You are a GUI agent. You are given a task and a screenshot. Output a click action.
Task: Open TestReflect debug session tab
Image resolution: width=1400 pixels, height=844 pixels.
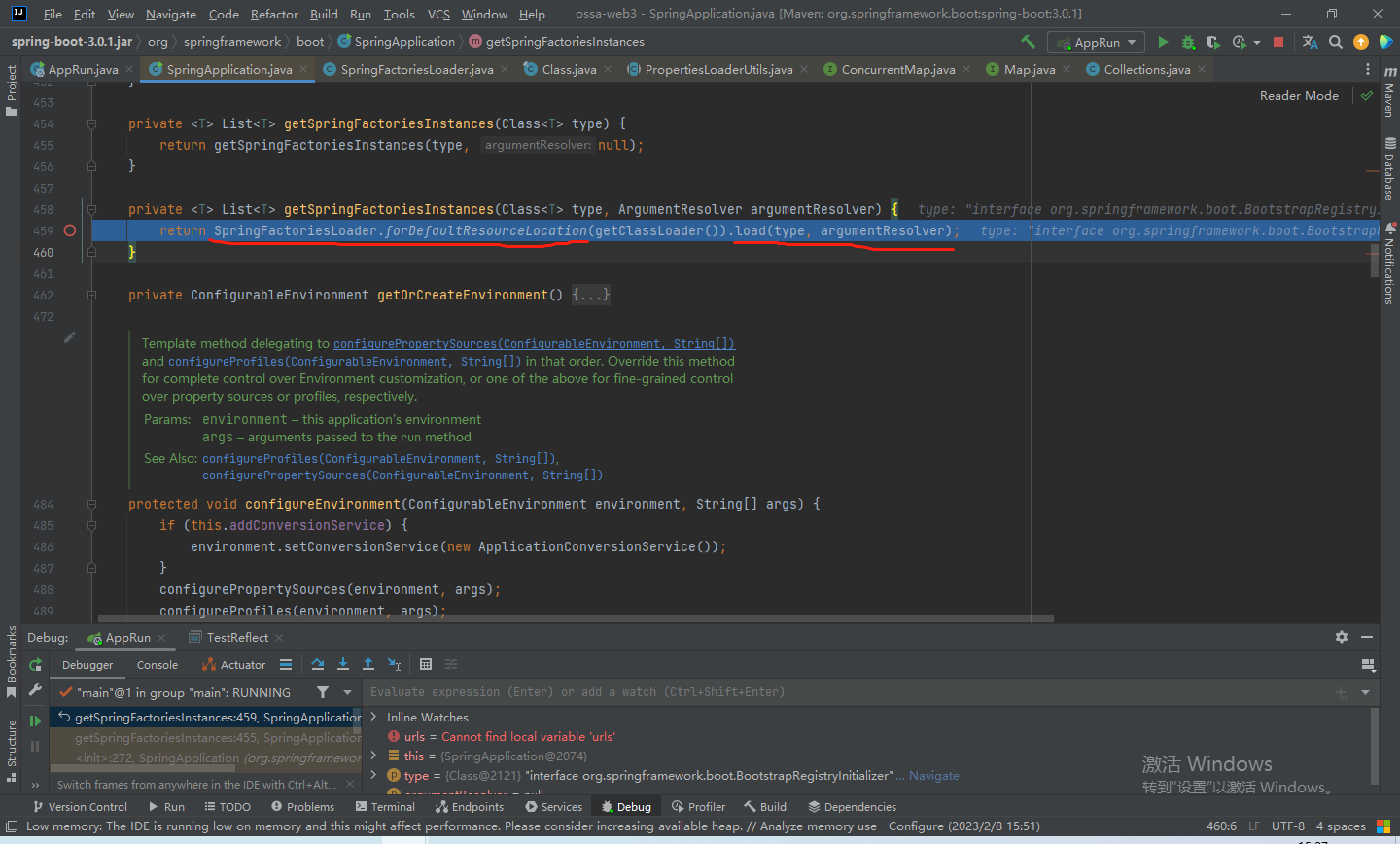click(237, 637)
